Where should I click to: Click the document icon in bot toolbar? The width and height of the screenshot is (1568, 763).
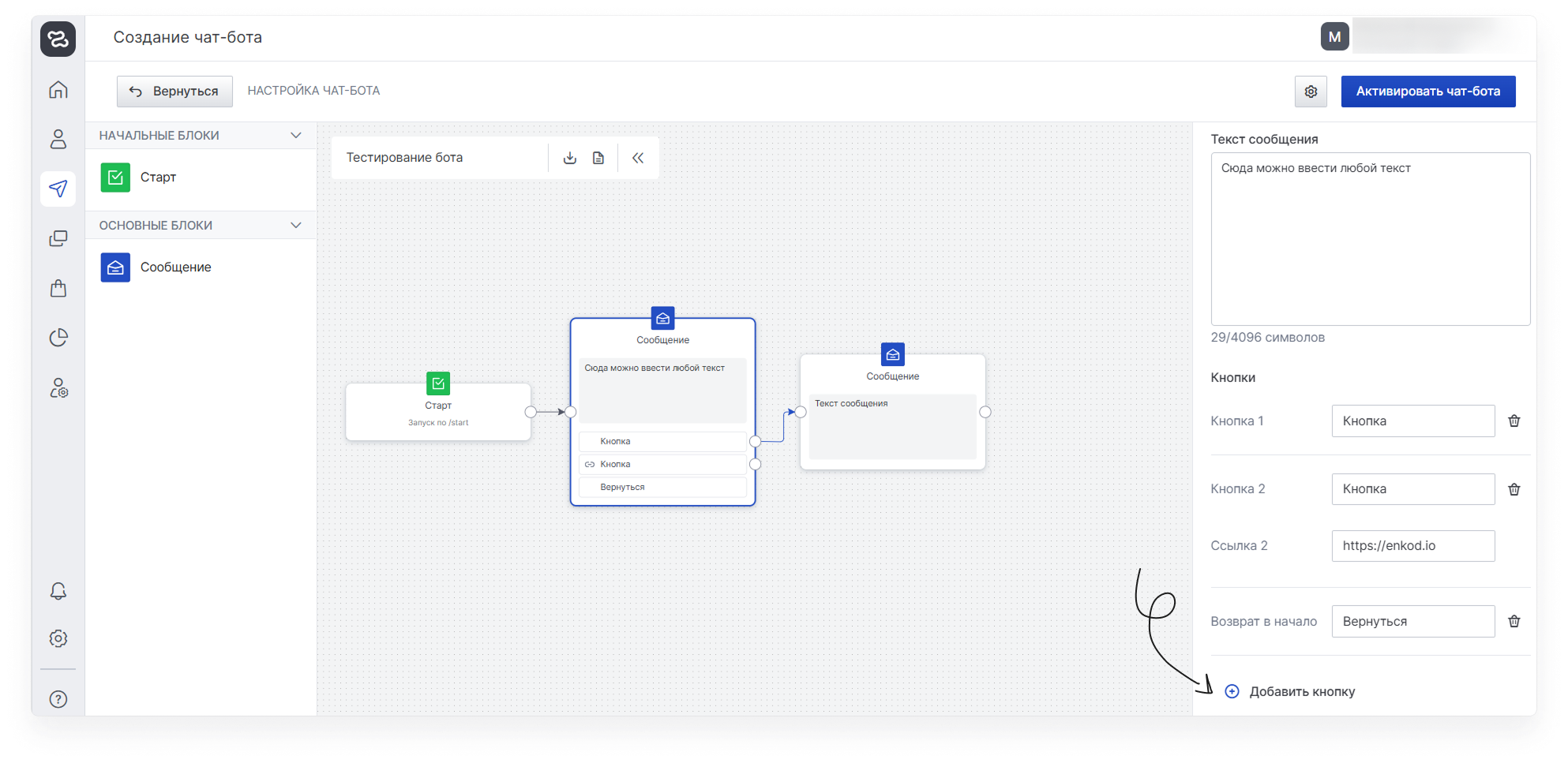click(598, 158)
